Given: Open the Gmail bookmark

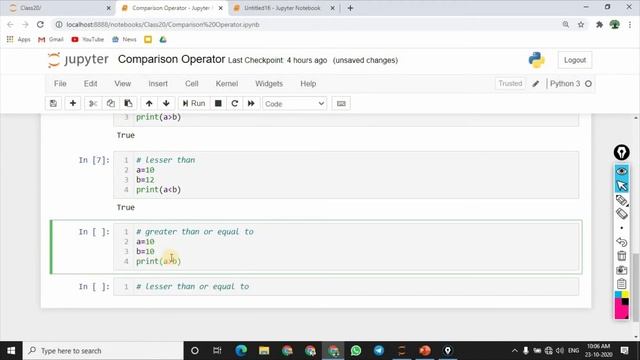Looking at the screenshot, I should click(51, 40).
